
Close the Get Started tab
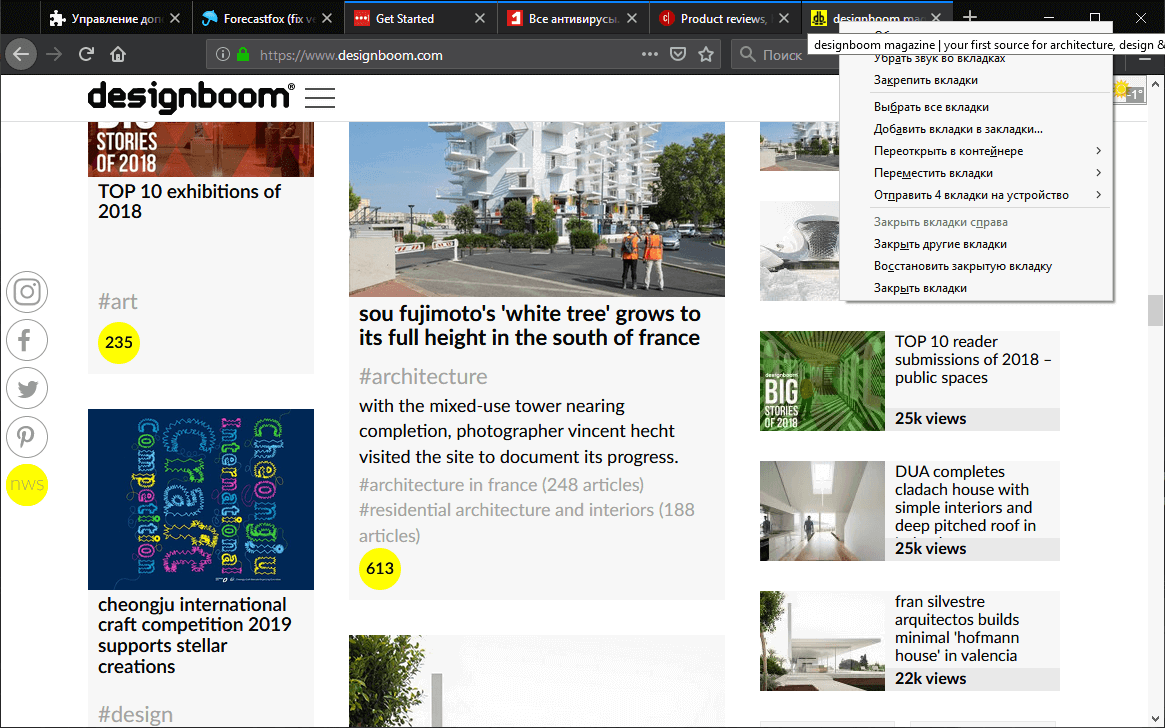pyautogui.click(x=480, y=19)
